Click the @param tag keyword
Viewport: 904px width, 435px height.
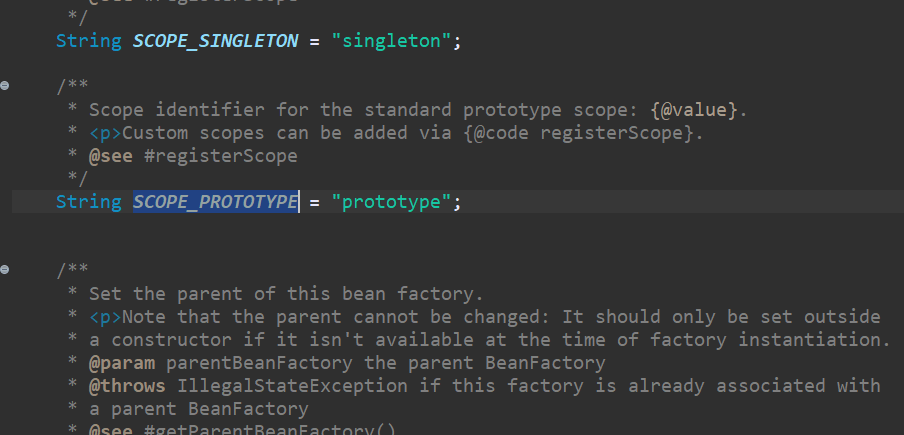pos(122,363)
